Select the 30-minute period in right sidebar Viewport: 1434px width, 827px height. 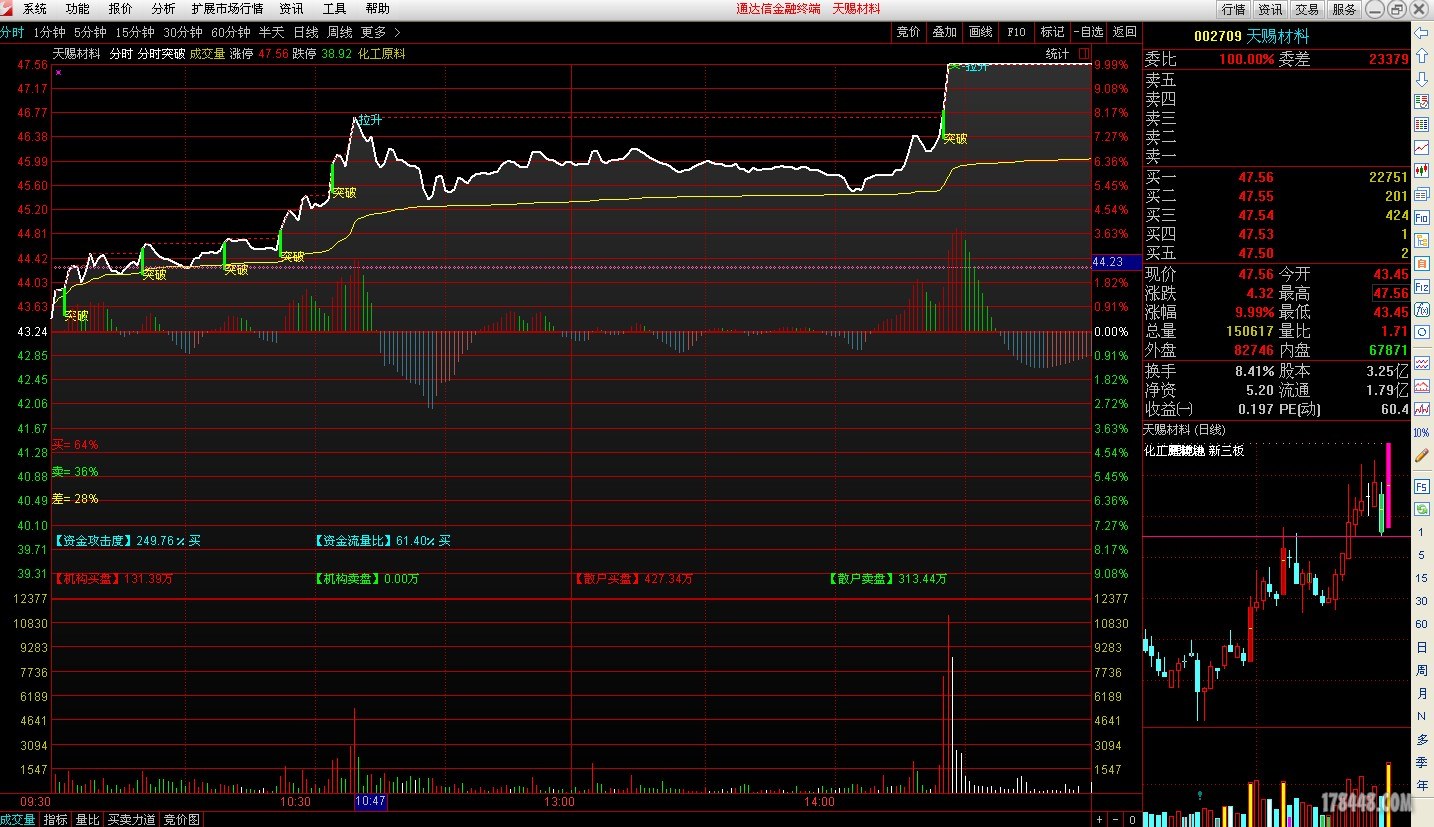click(1421, 601)
